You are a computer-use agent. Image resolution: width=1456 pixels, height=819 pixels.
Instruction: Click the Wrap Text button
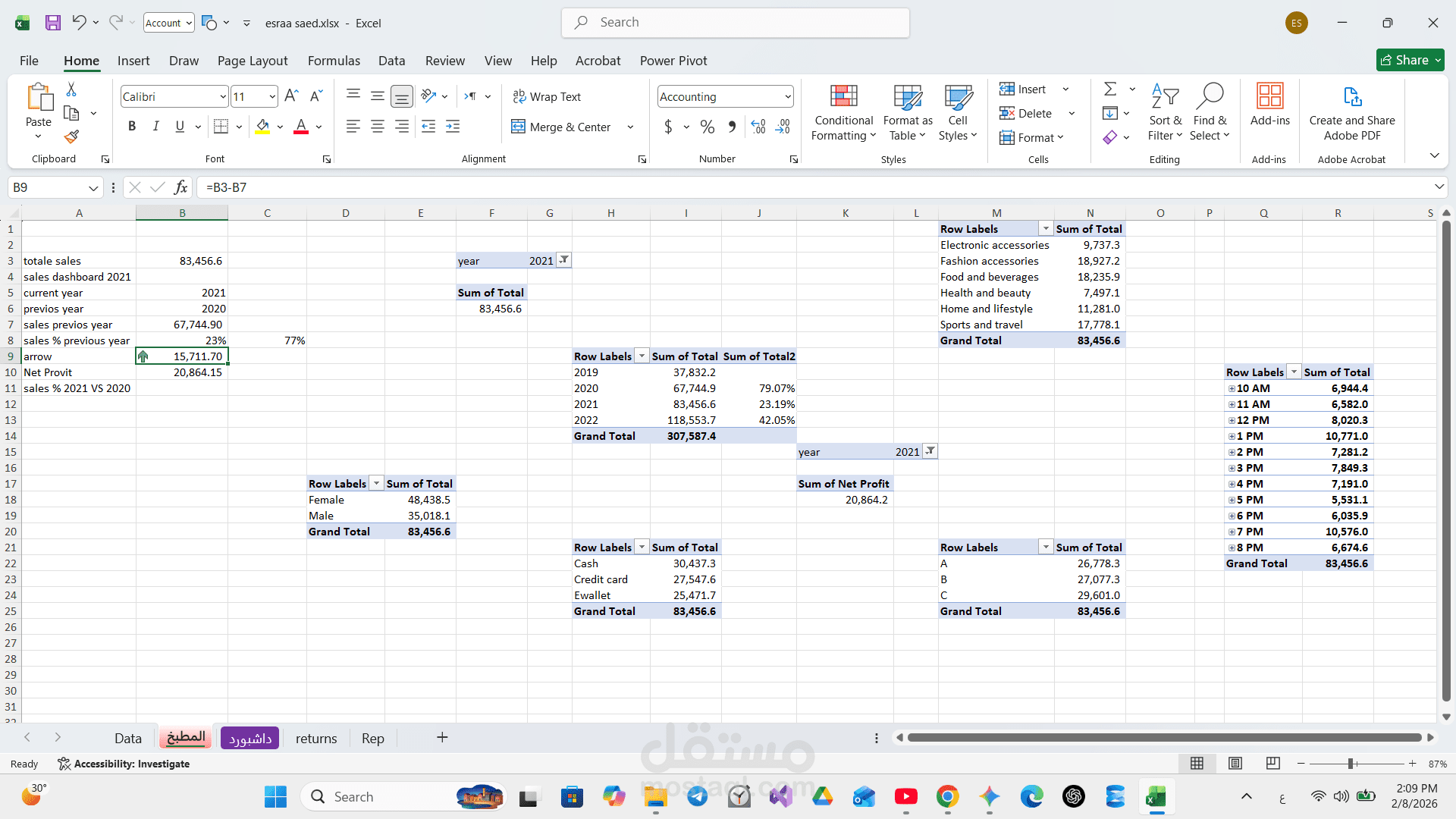tap(547, 96)
